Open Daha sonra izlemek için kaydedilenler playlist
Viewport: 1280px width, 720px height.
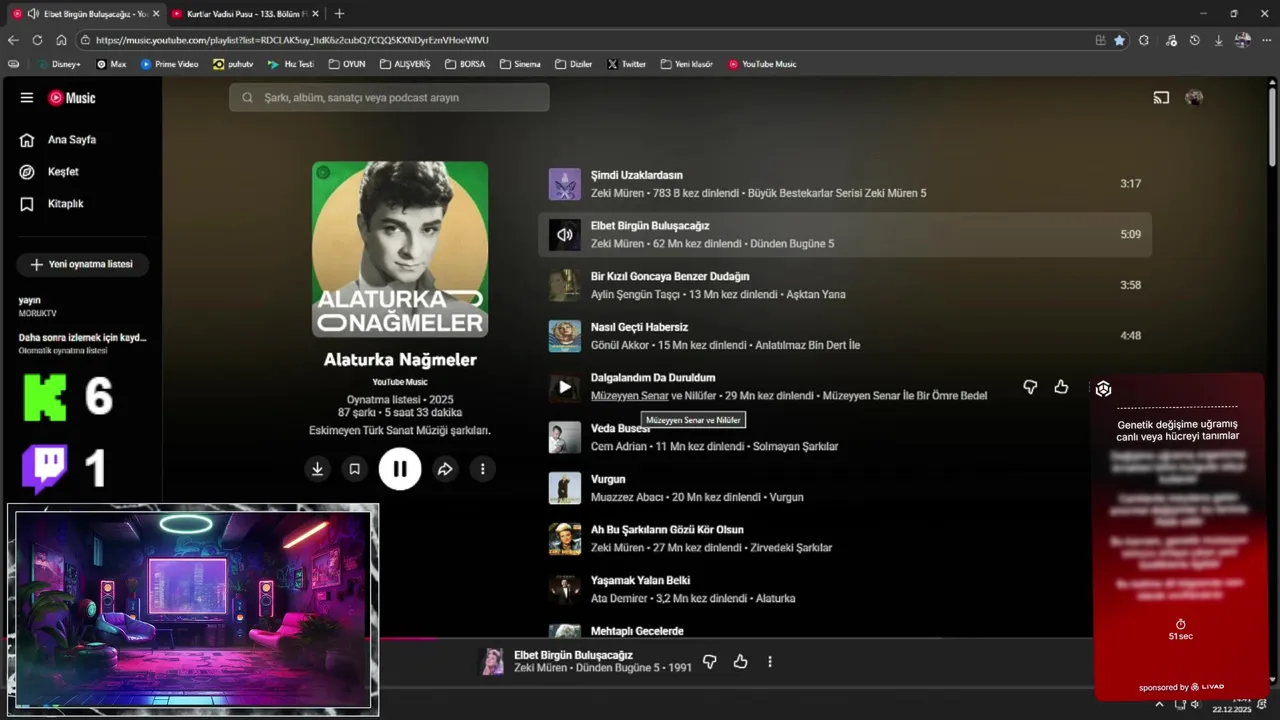[83, 344]
